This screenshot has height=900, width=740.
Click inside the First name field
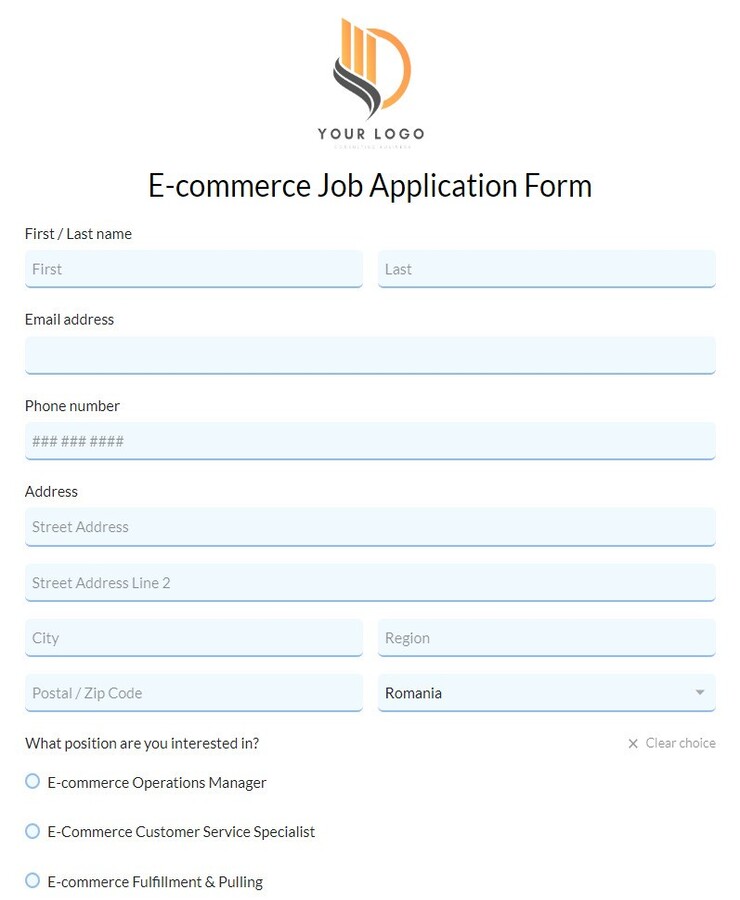(193, 268)
